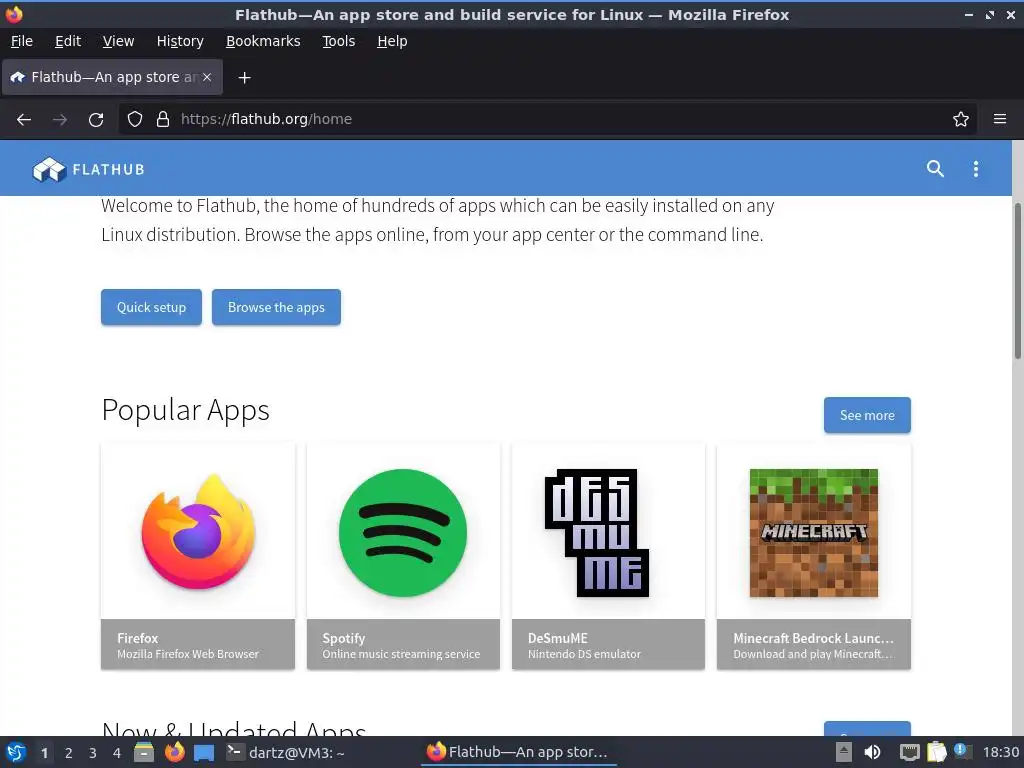Focus the flathub.org address bar
1024x768 pixels.
549,119
